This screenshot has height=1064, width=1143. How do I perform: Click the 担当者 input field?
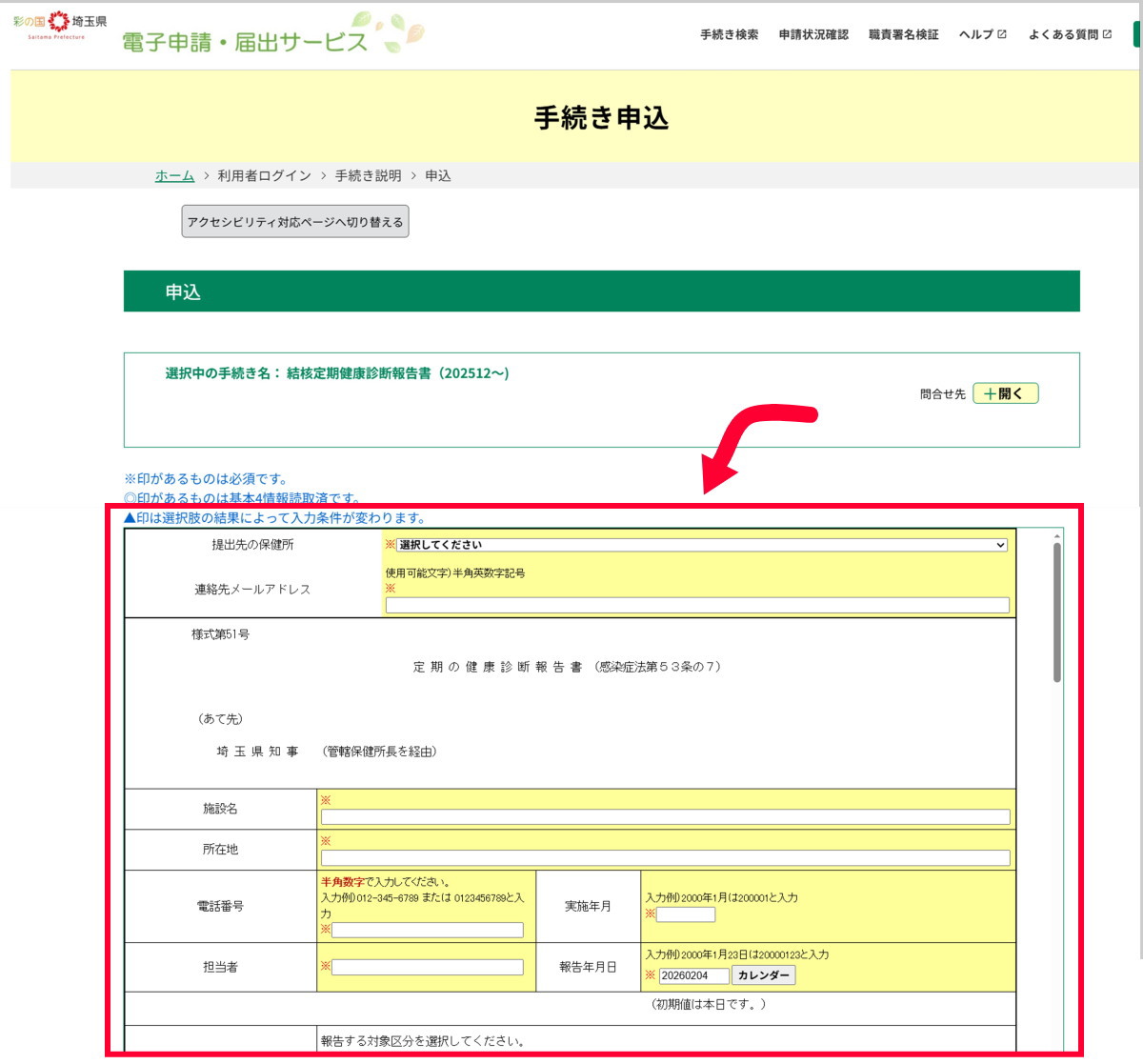pos(428,967)
